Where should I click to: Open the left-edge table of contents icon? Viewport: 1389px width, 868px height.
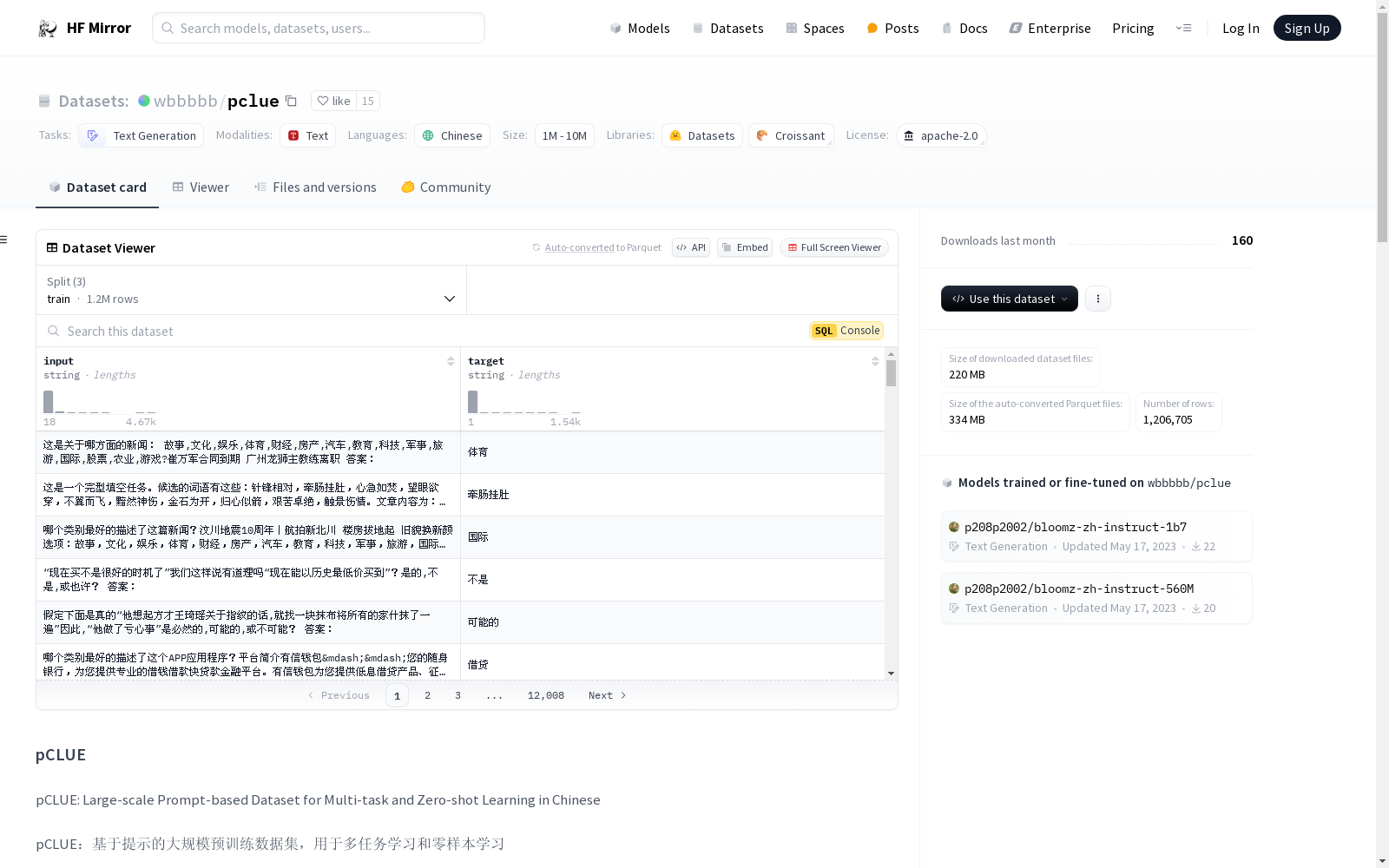[x=4, y=240]
